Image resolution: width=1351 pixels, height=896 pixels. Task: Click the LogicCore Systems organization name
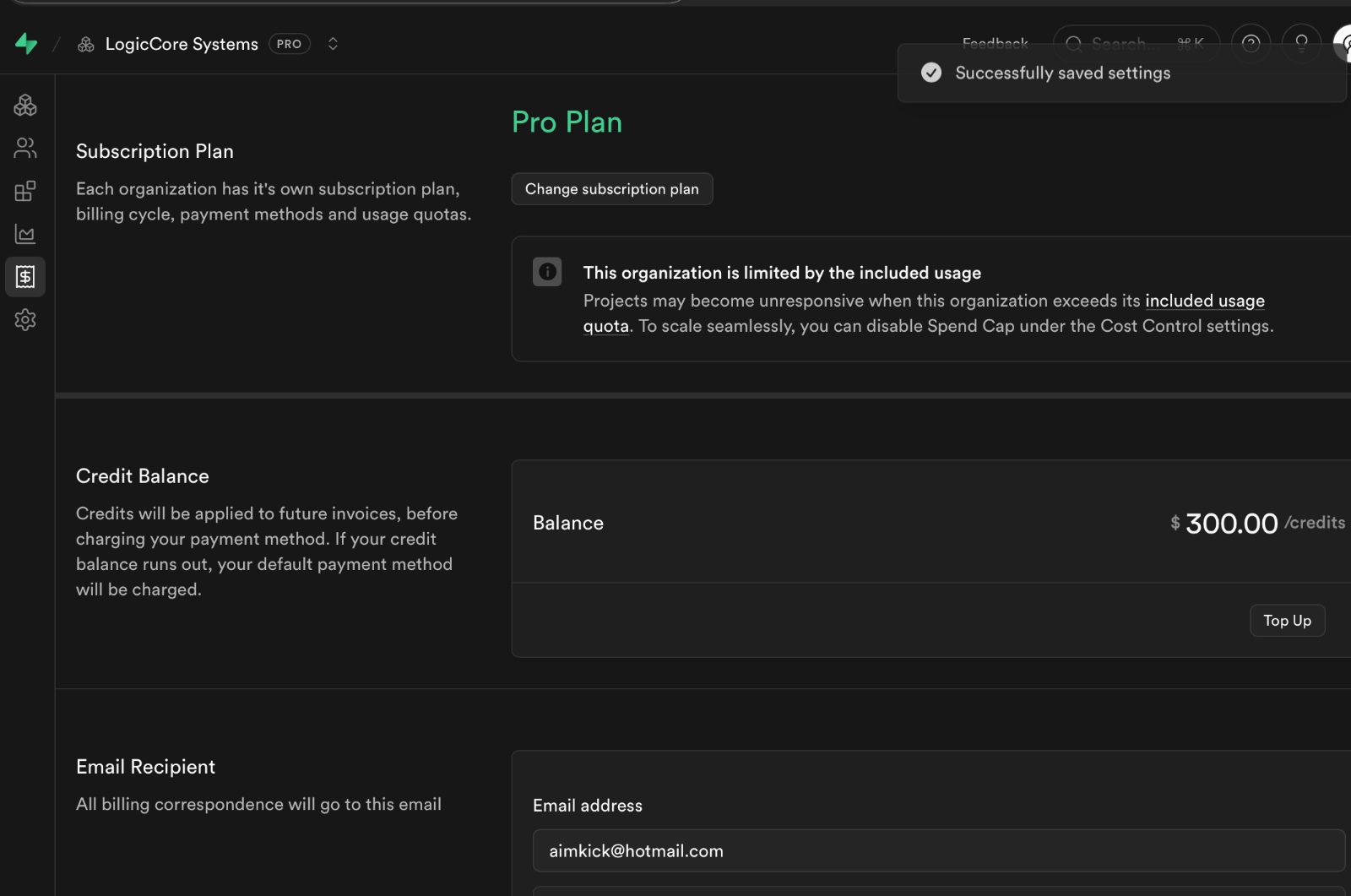[182, 44]
